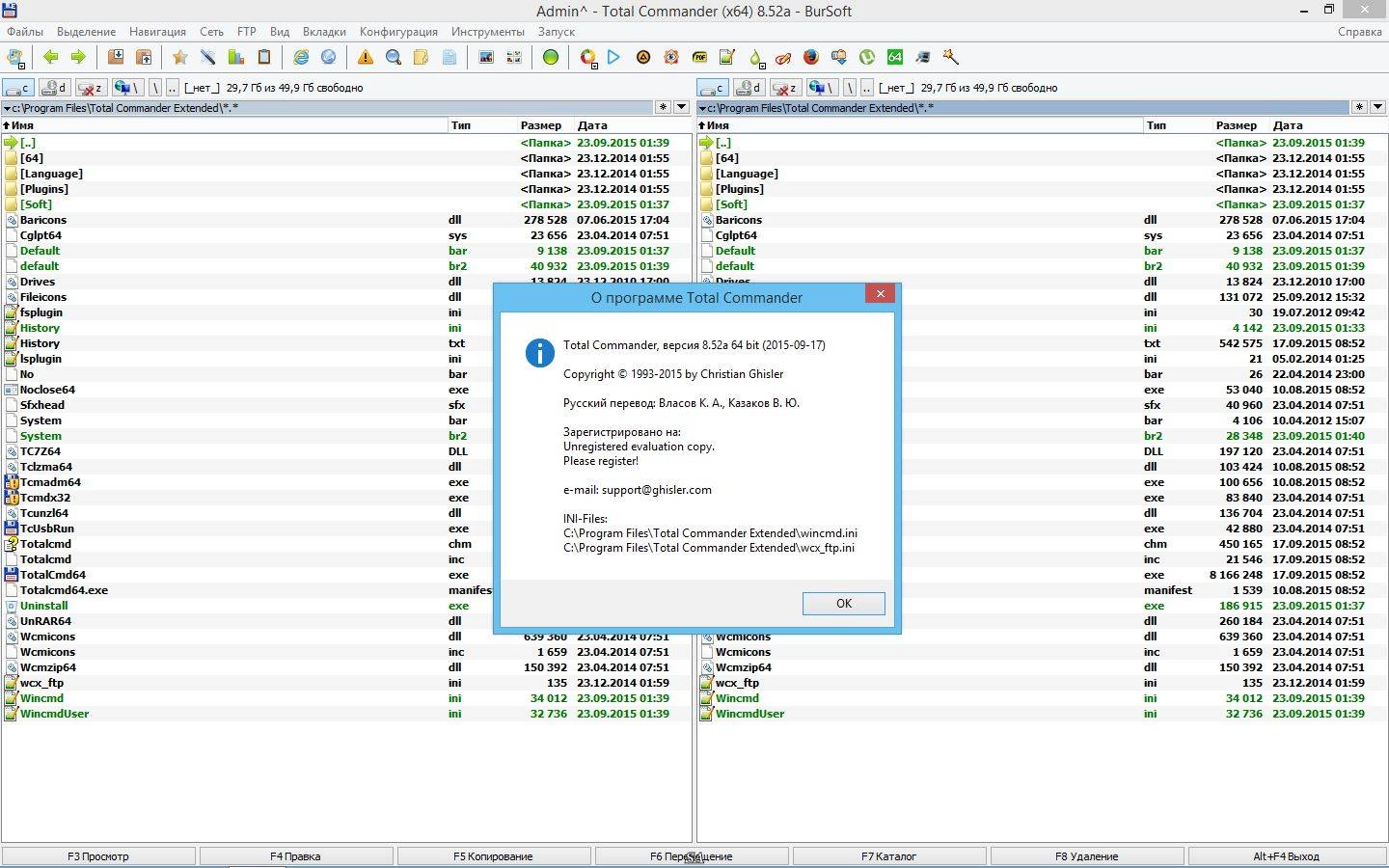Open the Файлы menu

point(25,32)
